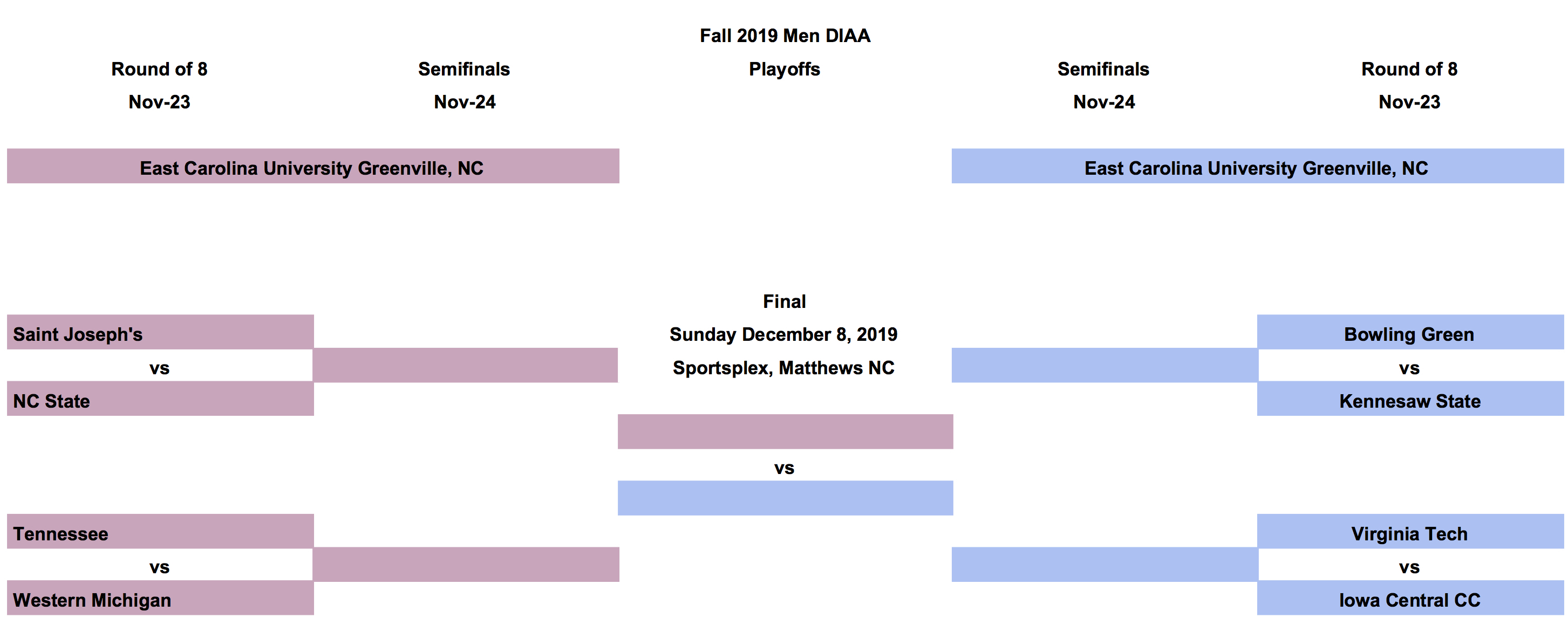Viewport: 1568px width, 618px height.
Task: Select the Western Michigan team cell
Action: tap(160, 599)
